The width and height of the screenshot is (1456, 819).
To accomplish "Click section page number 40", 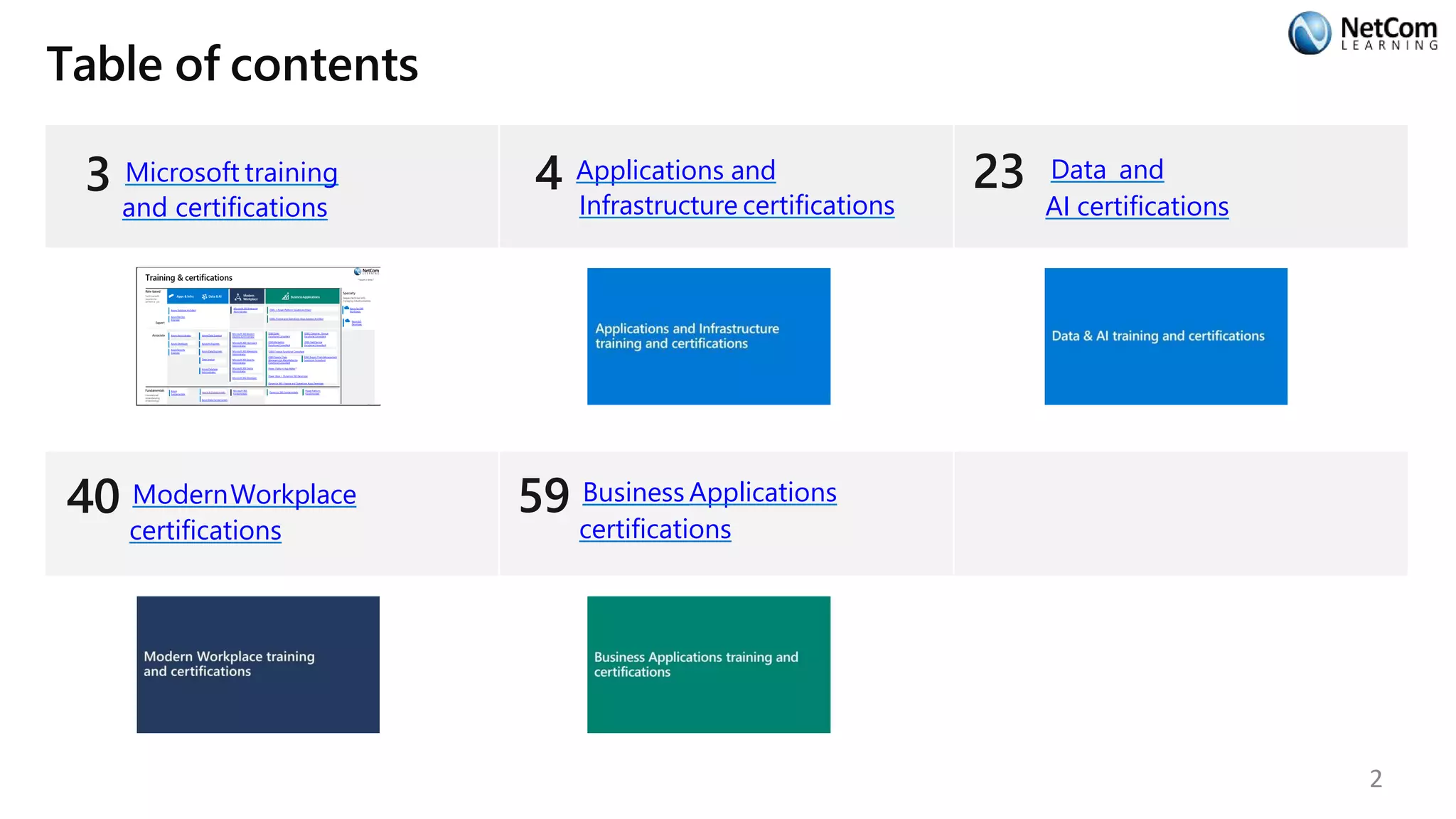I will [x=93, y=496].
